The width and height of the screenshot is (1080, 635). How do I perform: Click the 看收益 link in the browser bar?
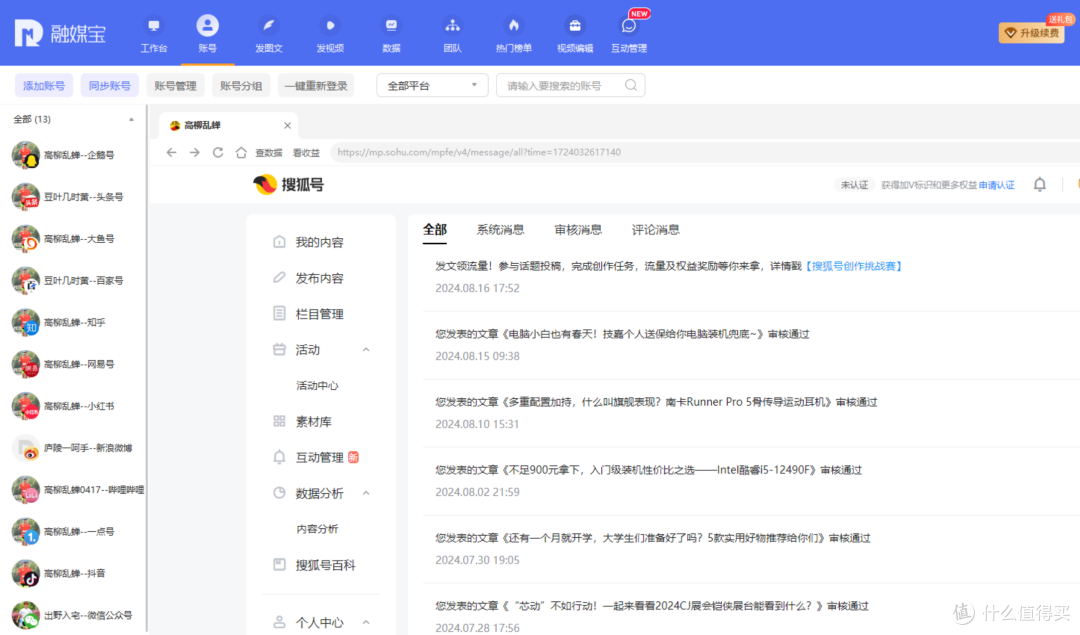[x=306, y=152]
